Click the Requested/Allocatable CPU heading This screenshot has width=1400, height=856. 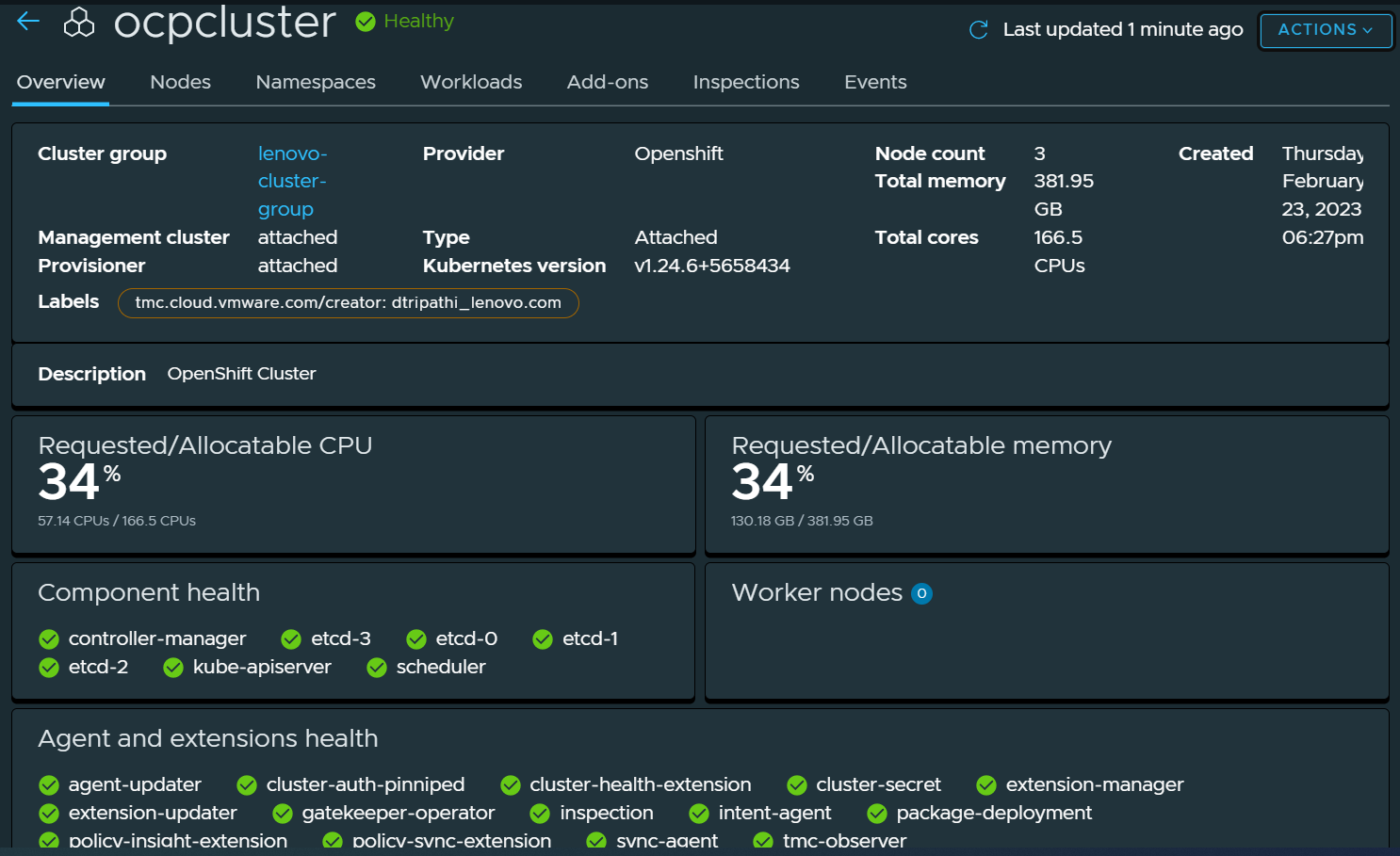point(205,445)
